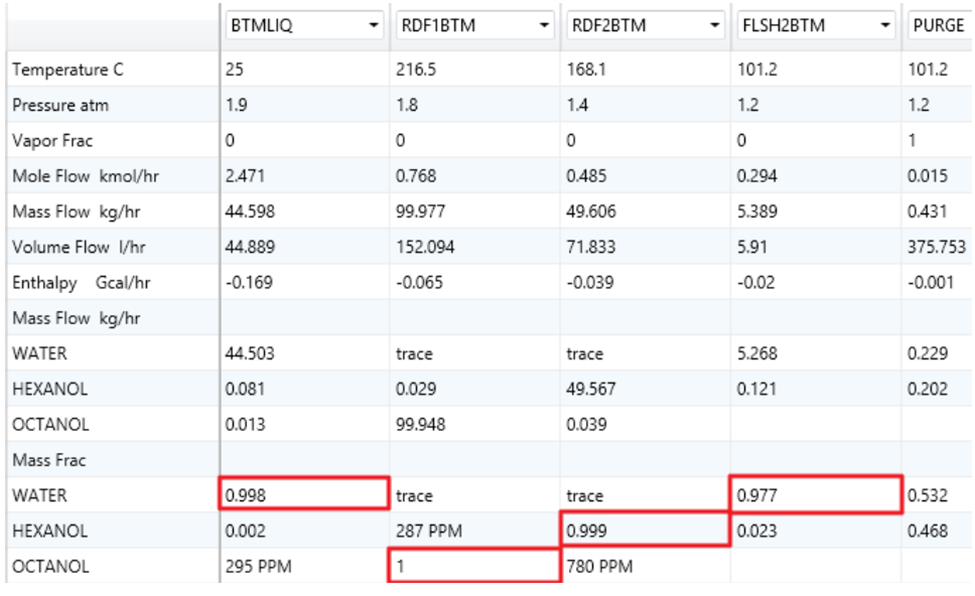This screenshot has height=596, width=975.
Task: Open the BTMLIQ stream dropdown arrow
Action: pyautogui.click(x=373, y=26)
